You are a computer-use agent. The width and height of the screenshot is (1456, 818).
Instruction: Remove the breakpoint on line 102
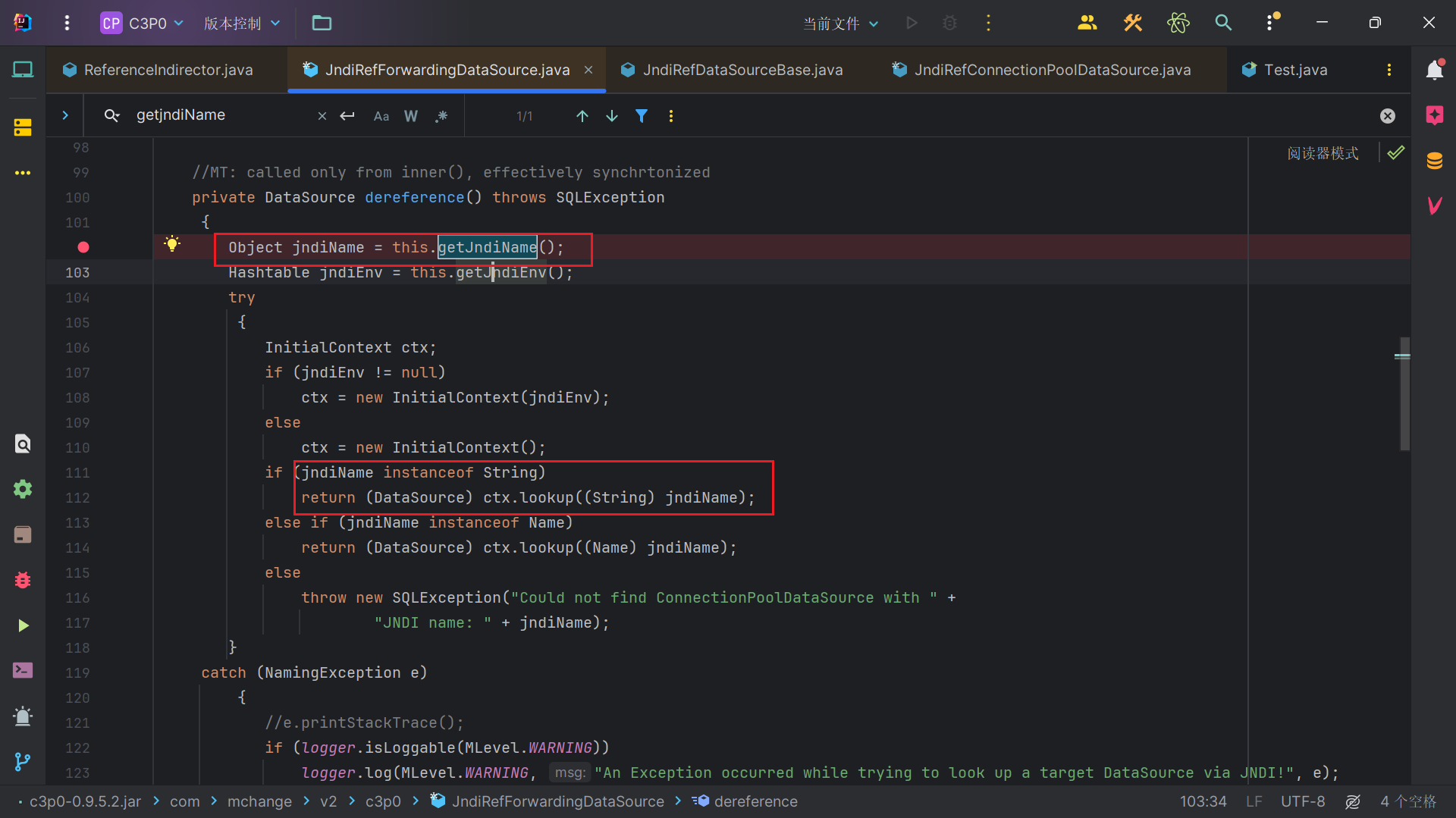[83, 247]
